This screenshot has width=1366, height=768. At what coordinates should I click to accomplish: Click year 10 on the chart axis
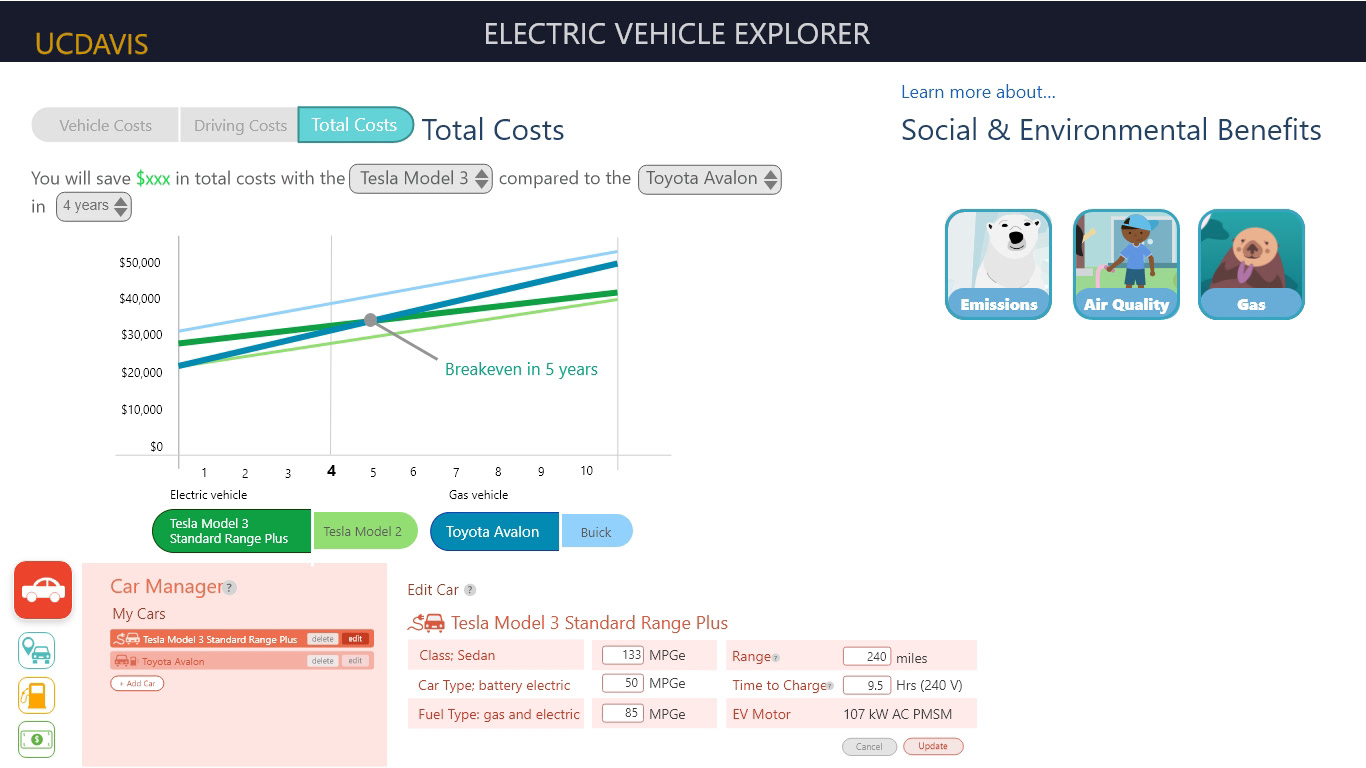pyautogui.click(x=586, y=471)
